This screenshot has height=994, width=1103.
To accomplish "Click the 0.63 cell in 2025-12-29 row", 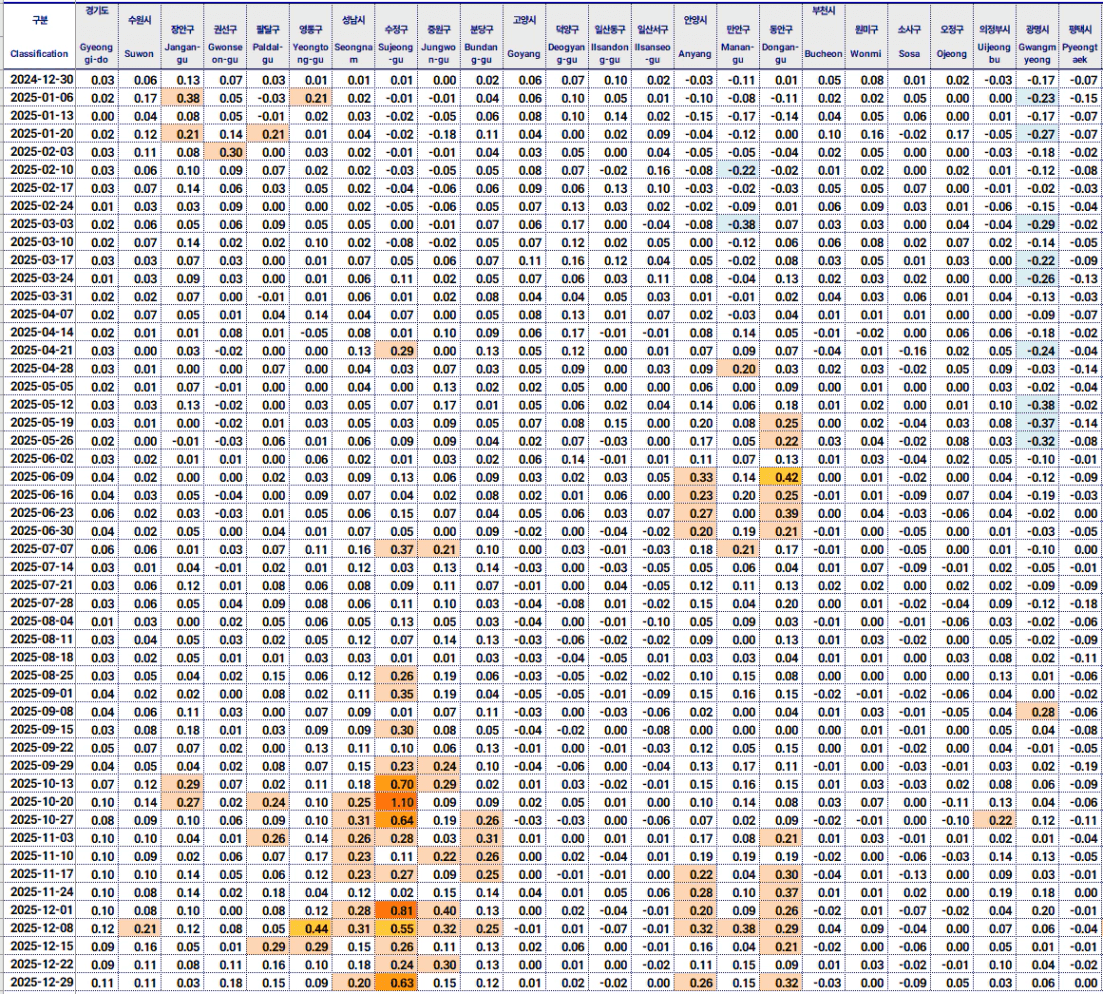I will [x=396, y=982].
